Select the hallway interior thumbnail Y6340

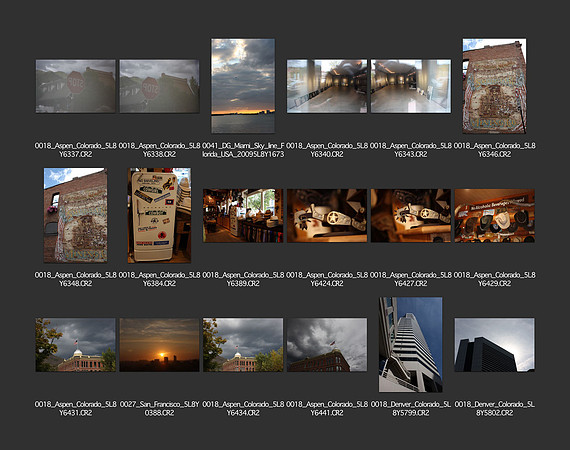tap(327, 86)
